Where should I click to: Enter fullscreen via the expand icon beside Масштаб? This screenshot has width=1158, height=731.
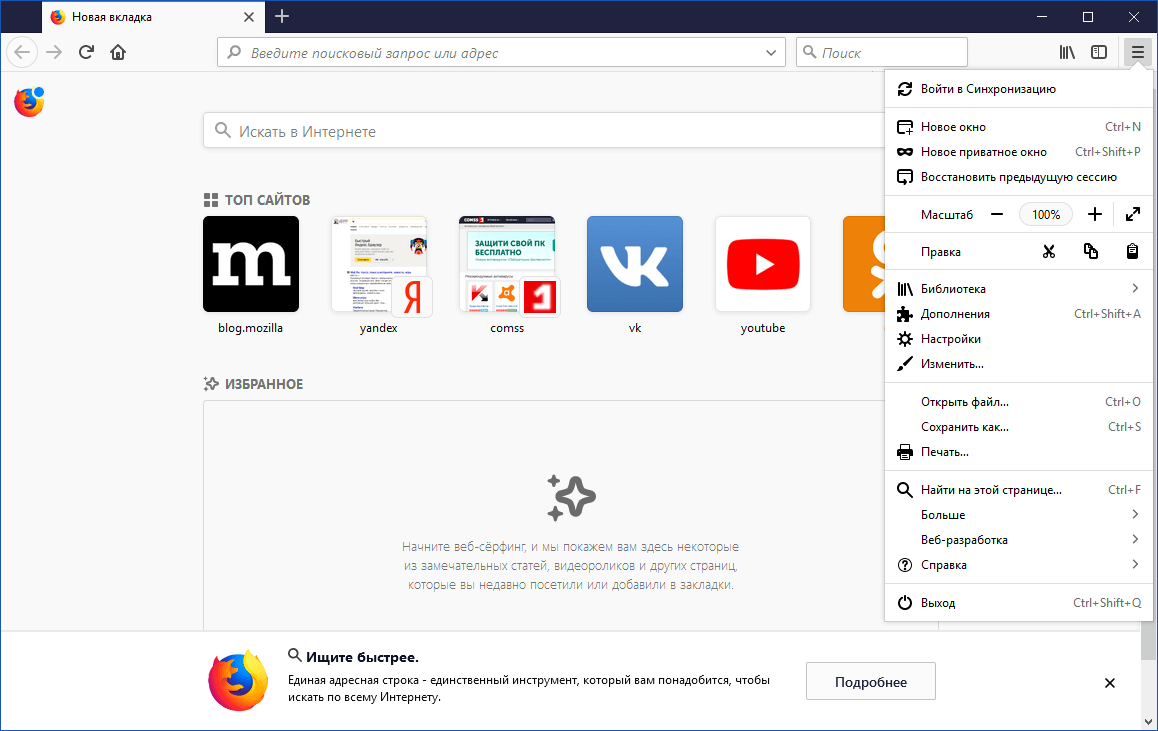pos(1132,213)
